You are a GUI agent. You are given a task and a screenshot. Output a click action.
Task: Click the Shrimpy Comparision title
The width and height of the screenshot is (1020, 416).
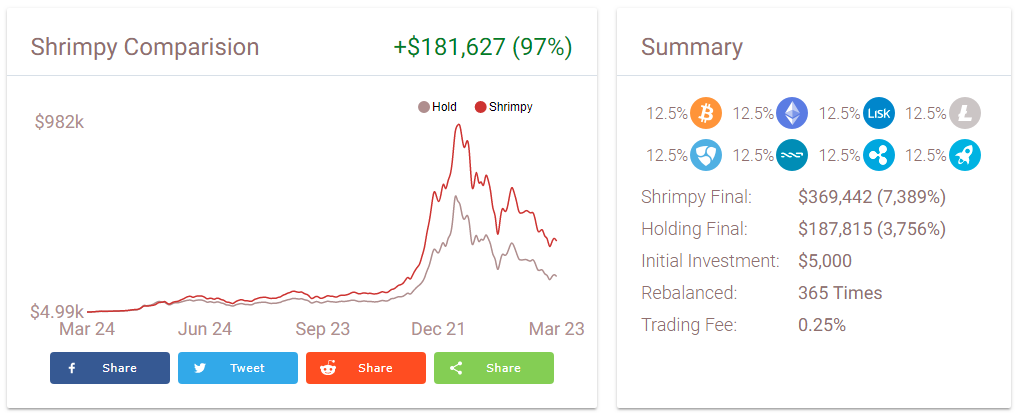[x=144, y=48]
